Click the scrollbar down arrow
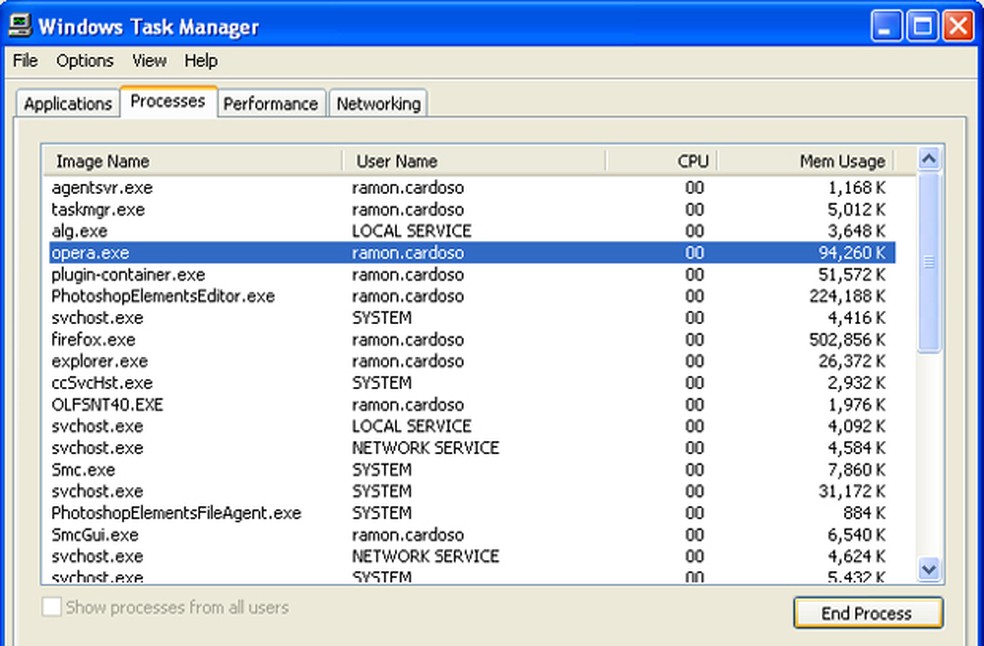The height and width of the screenshot is (646, 984). (929, 569)
